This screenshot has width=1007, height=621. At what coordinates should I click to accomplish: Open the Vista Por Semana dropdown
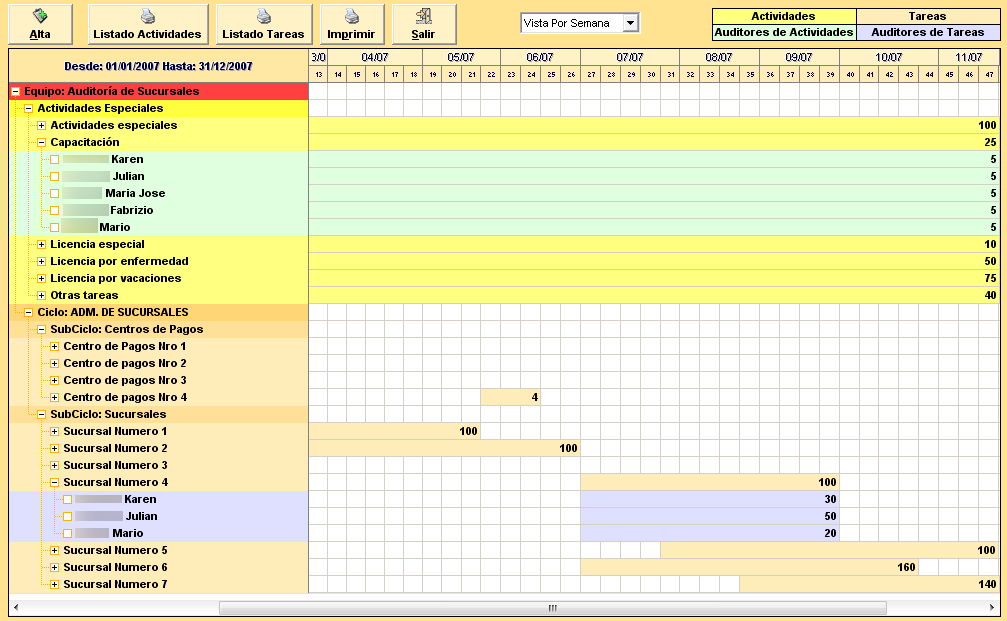pos(631,23)
